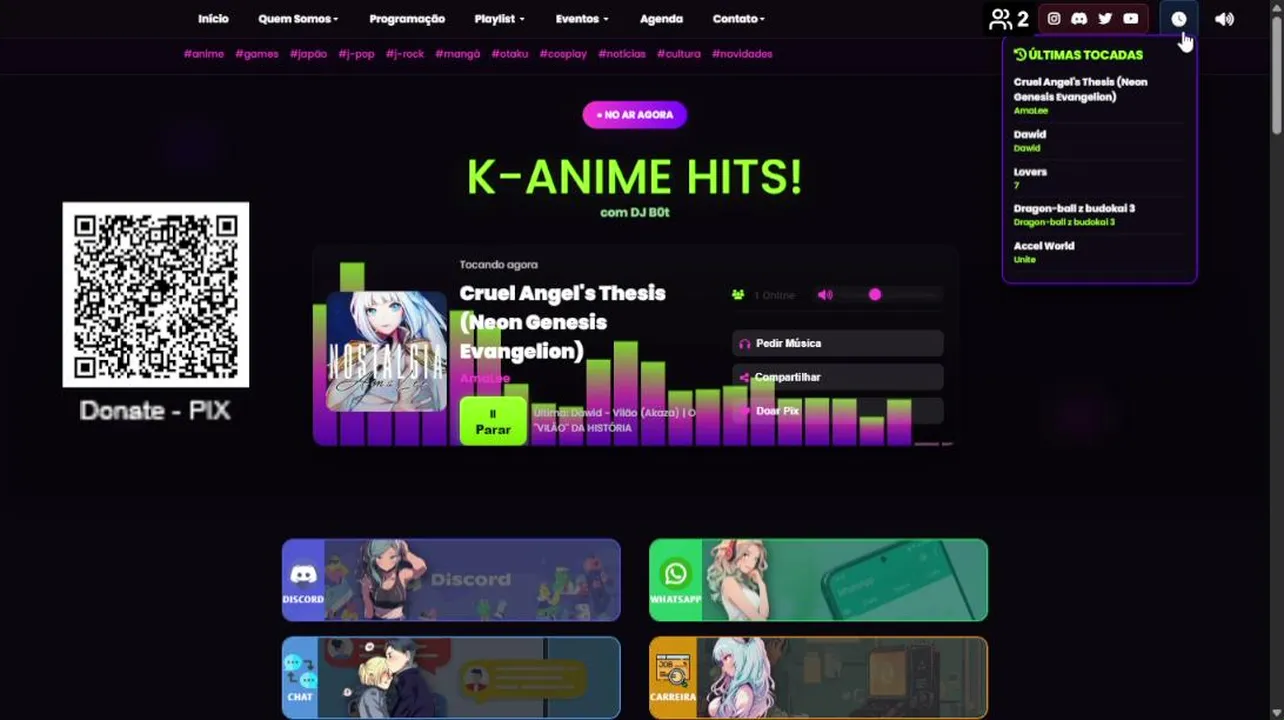Click the Carreira icon on orange banner

coord(672,670)
